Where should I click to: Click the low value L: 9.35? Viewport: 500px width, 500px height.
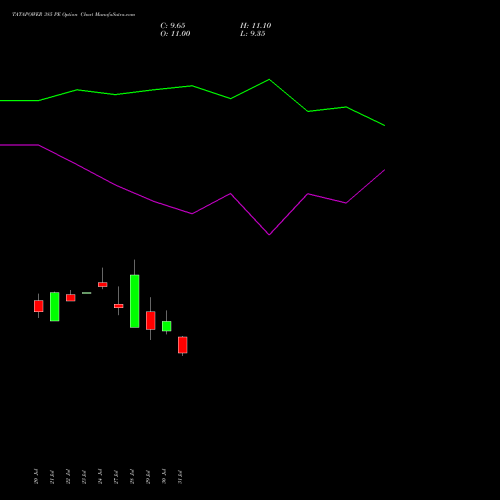click(253, 34)
